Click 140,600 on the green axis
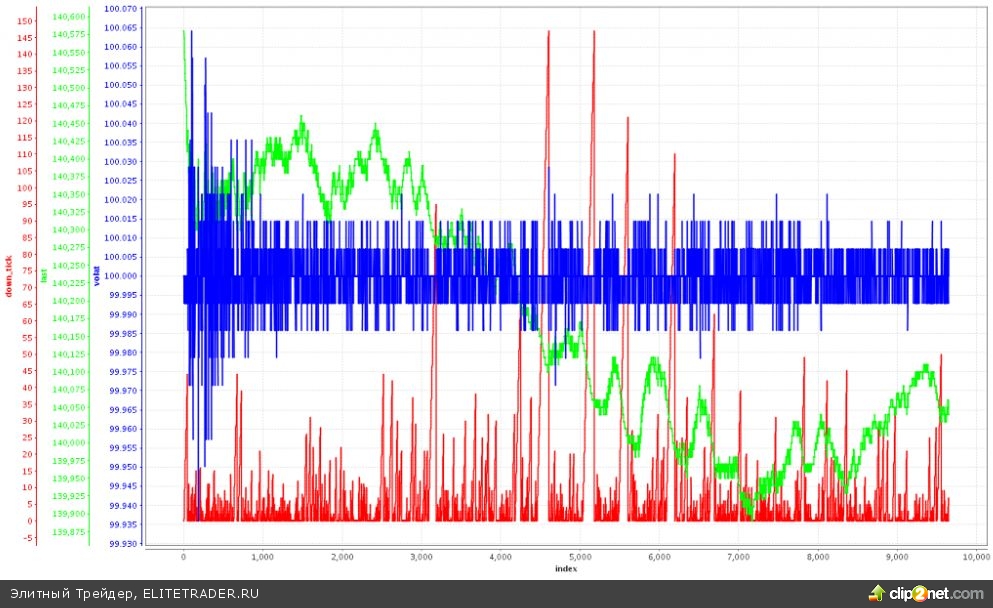Image resolution: width=993 pixels, height=608 pixels. point(69,17)
